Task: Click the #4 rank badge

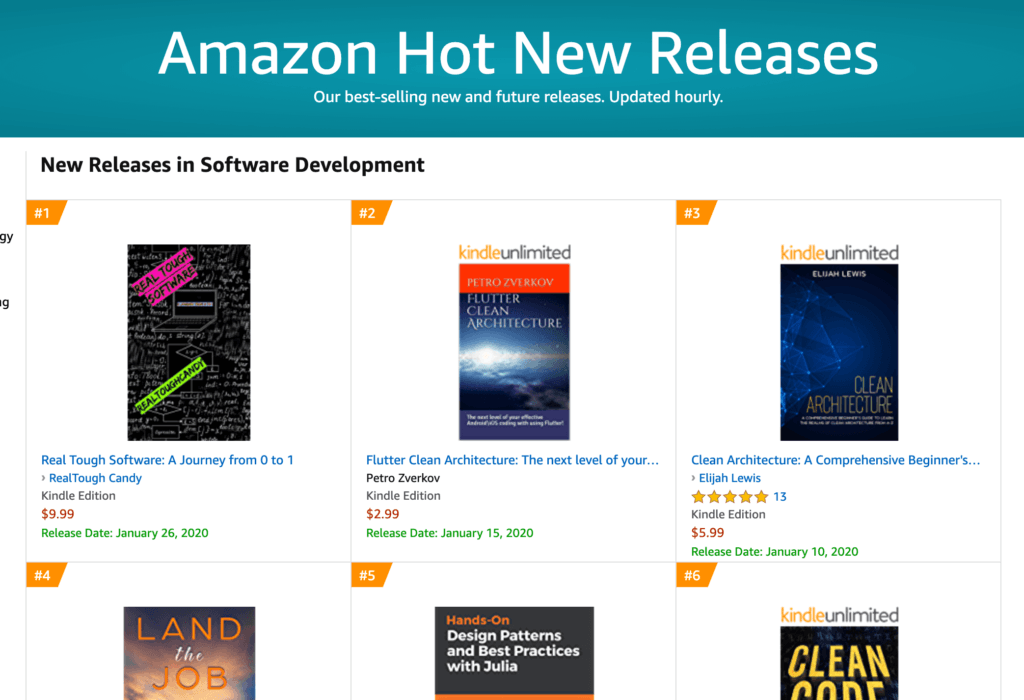Action: tap(46, 575)
